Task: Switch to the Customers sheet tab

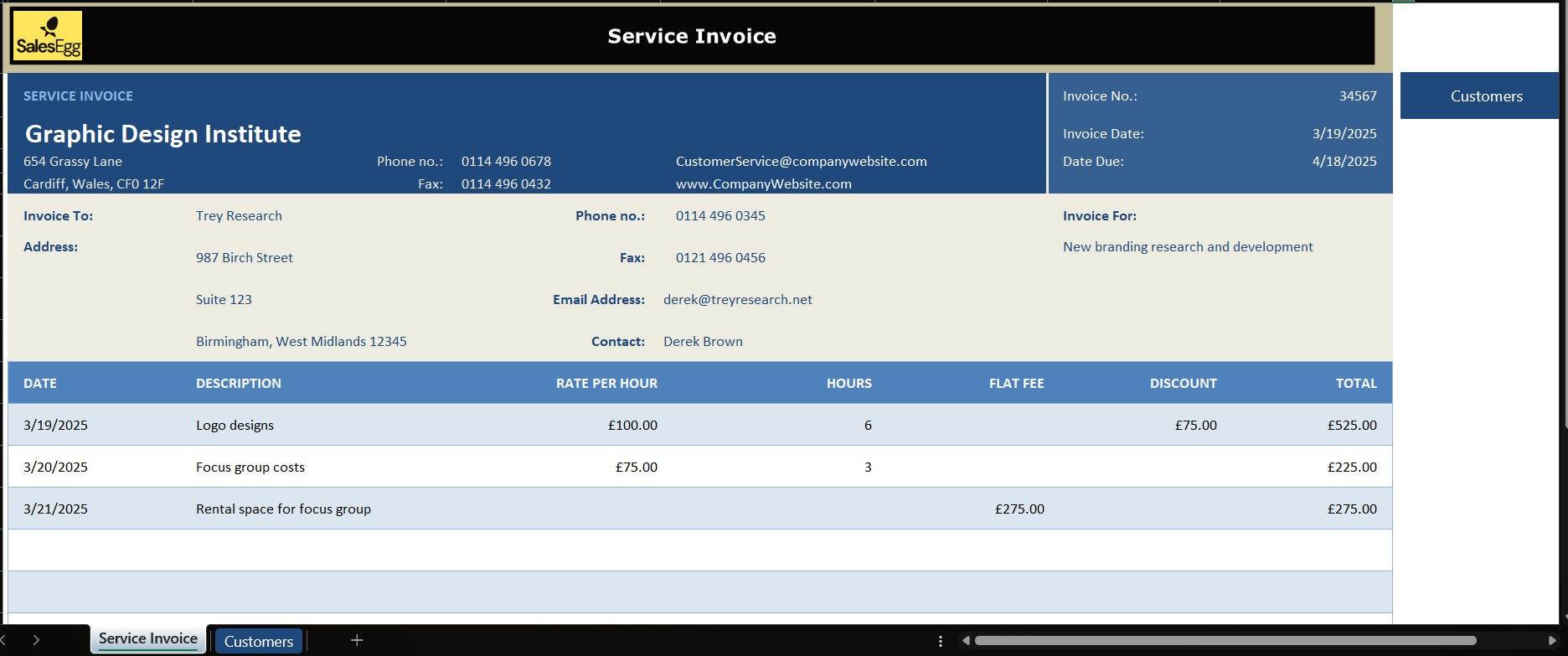Action: click(x=258, y=642)
